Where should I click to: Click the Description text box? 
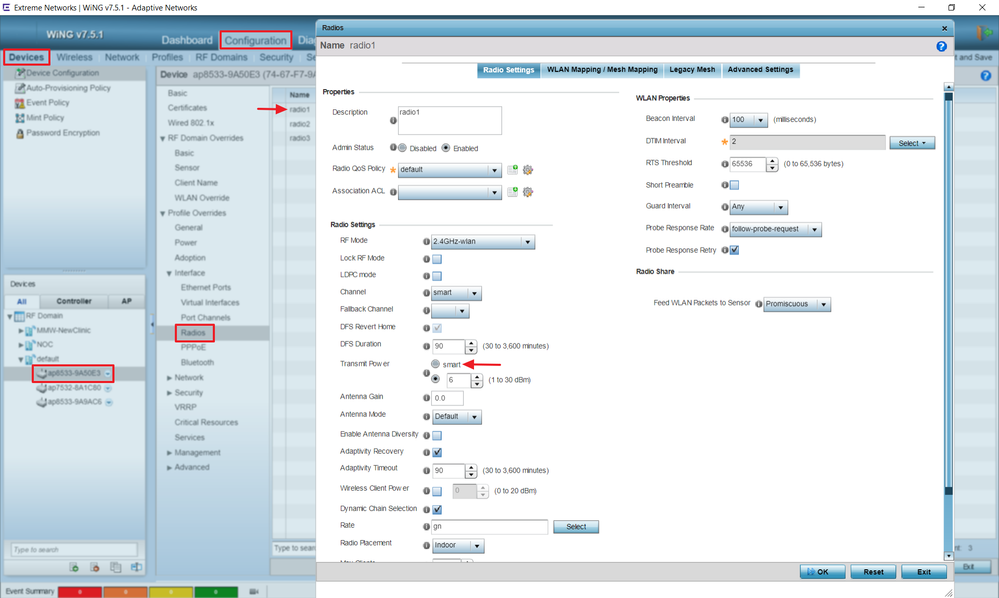[450, 120]
